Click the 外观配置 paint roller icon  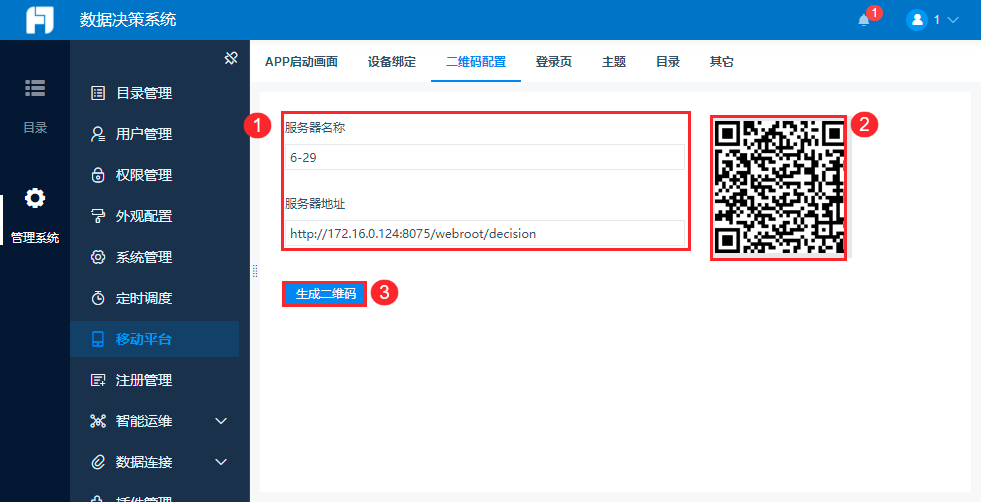click(x=98, y=216)
